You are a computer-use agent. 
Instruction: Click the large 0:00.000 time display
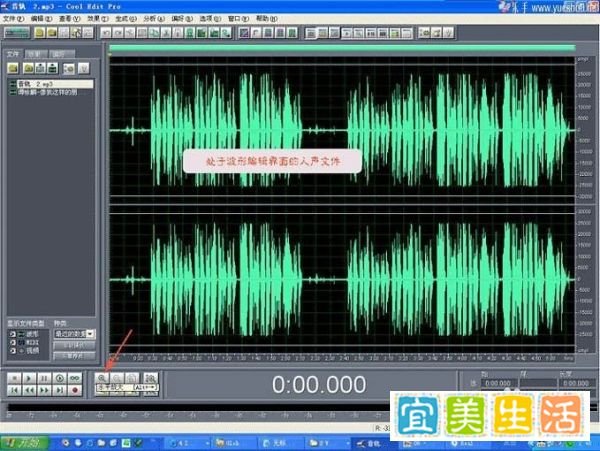pos(318,385)
